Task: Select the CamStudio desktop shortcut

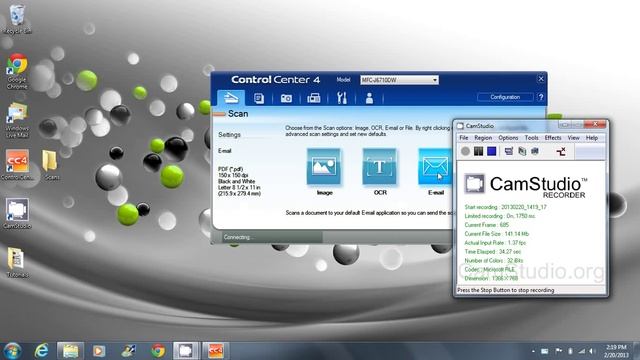Action: pos(17,213)
